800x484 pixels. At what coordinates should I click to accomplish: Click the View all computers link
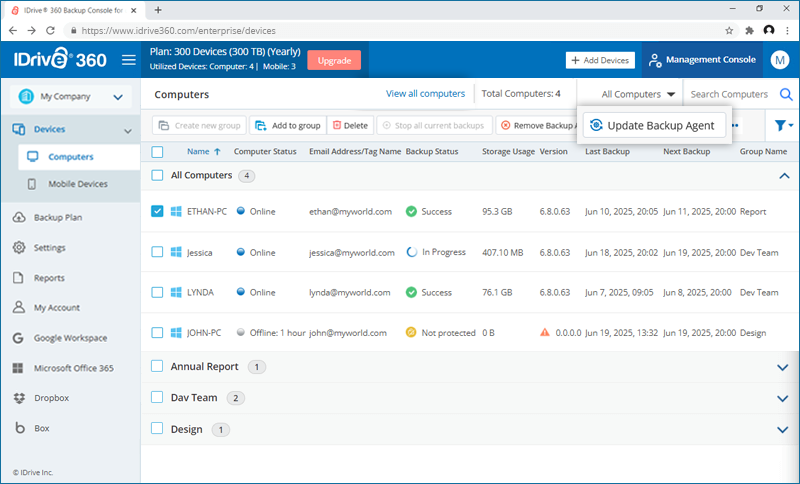(425, 94)
